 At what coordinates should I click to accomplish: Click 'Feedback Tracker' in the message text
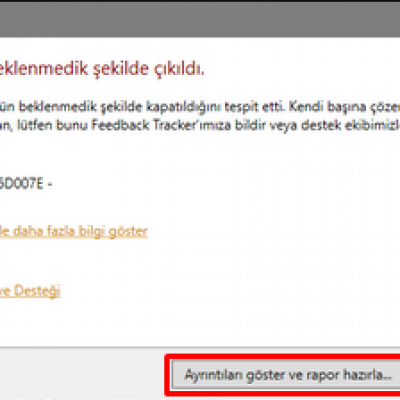click(x=144, y=125)
